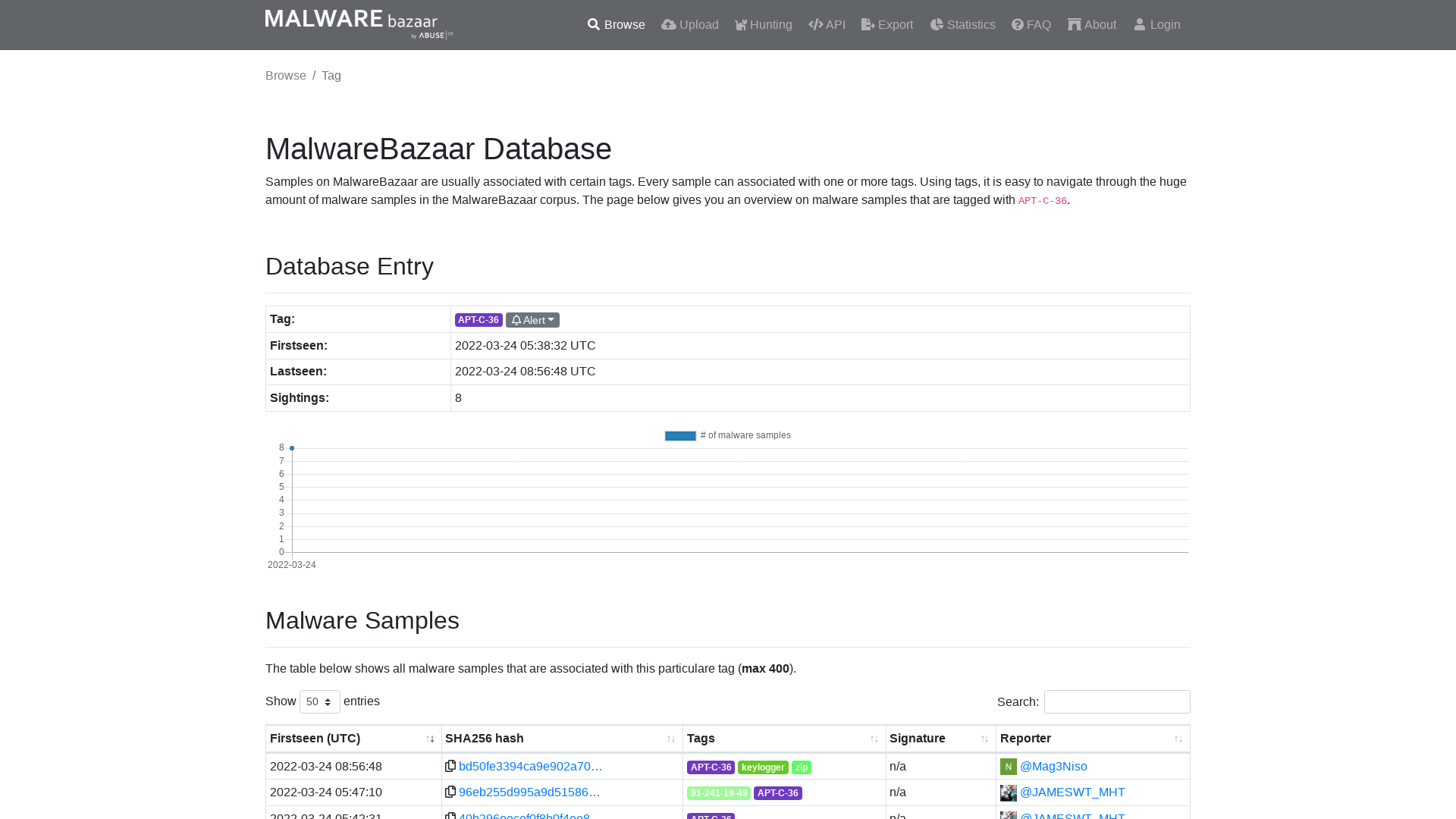Open the Export page

tap(887, 25)
